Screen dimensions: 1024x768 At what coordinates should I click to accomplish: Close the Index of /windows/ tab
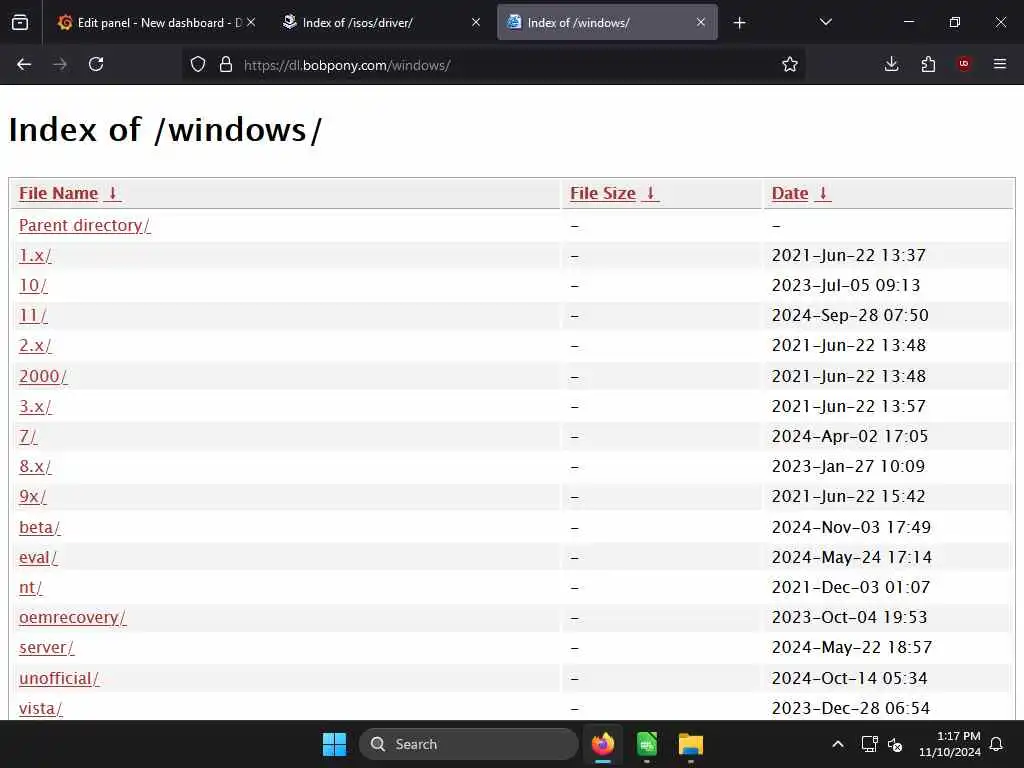(701, 22)
